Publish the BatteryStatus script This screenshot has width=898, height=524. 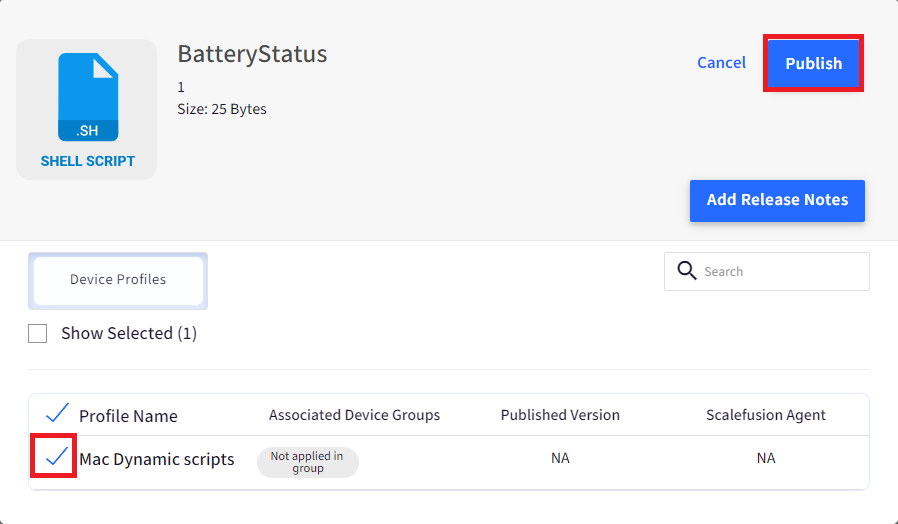click(813, 63)
